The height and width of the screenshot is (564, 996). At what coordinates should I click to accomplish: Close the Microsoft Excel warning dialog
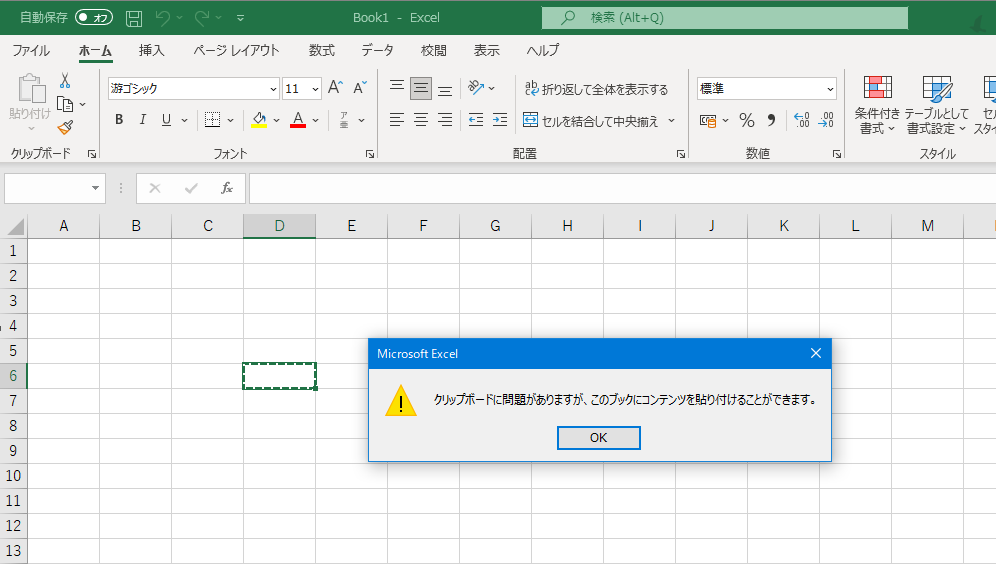[816, 353]
